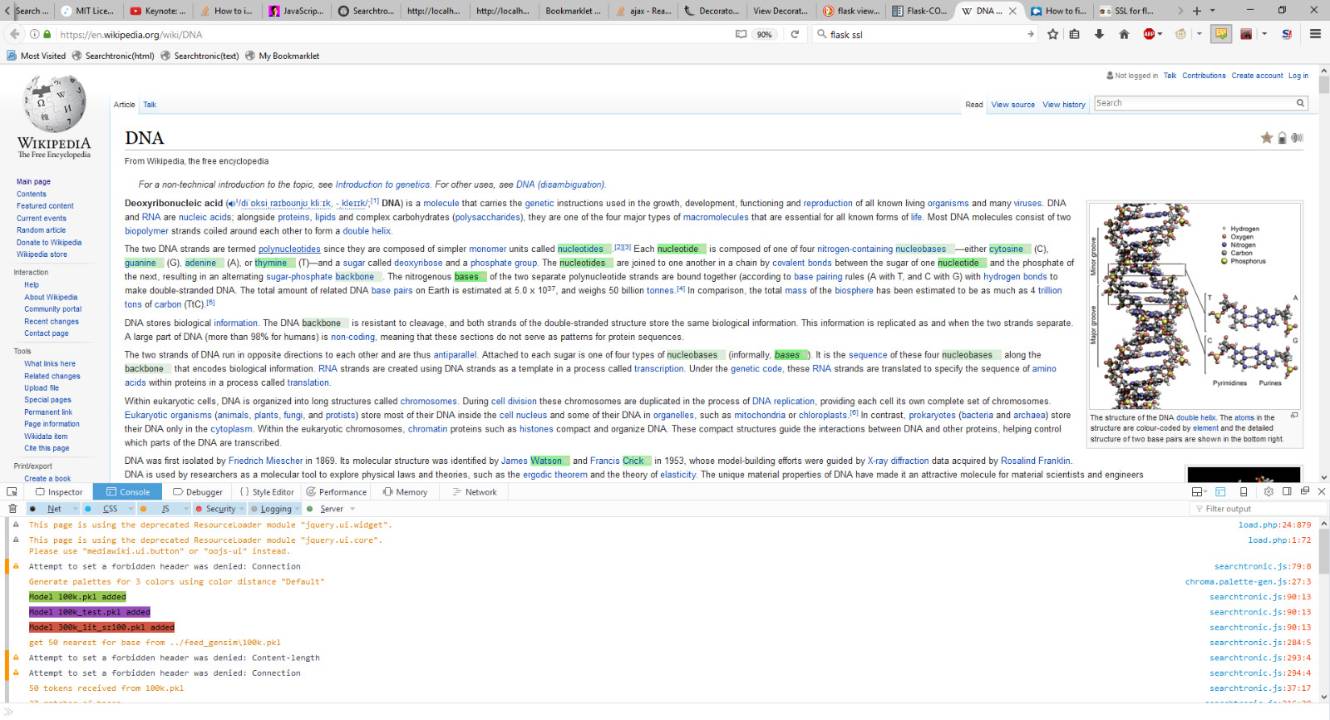The width and height of the screenshot is (1330, 720).
Task: Click the Adblock red stop-sign icon
Action: pyautogui.click(x=1150, y=34)
